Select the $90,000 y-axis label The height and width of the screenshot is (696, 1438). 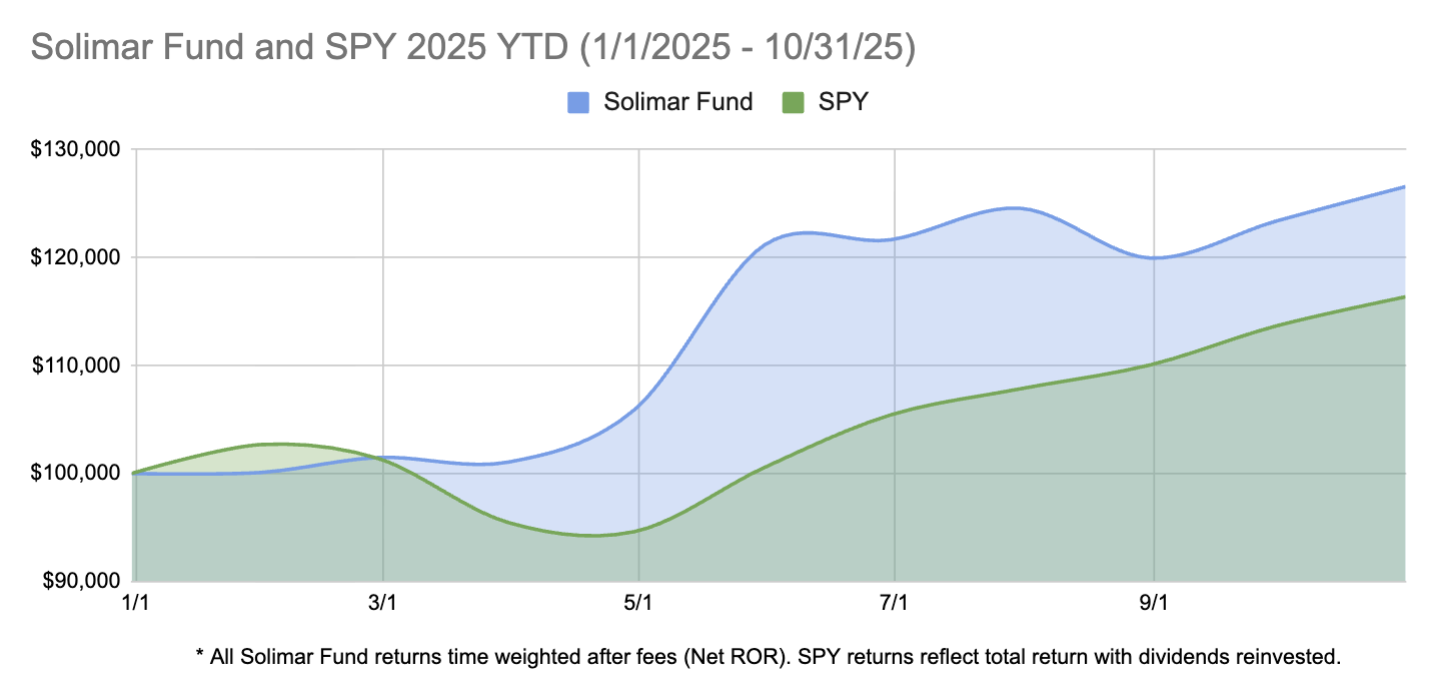tap(79, 581)
